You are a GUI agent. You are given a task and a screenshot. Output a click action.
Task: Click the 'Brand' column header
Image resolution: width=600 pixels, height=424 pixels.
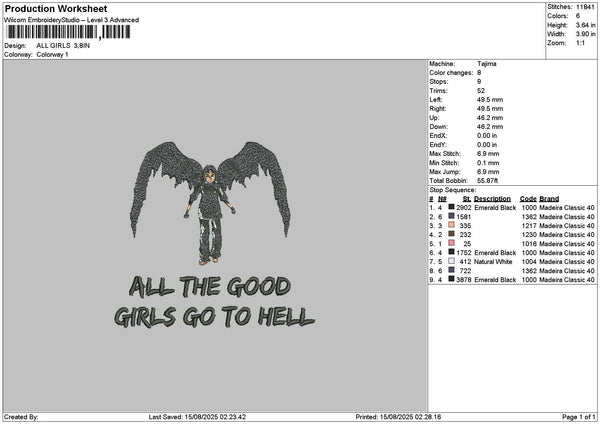(x=549, y=199)
